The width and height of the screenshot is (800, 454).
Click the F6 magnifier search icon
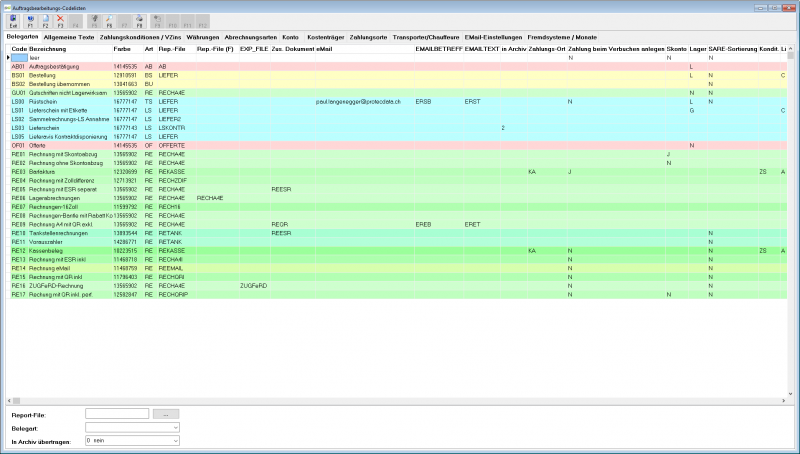(109, 21)
